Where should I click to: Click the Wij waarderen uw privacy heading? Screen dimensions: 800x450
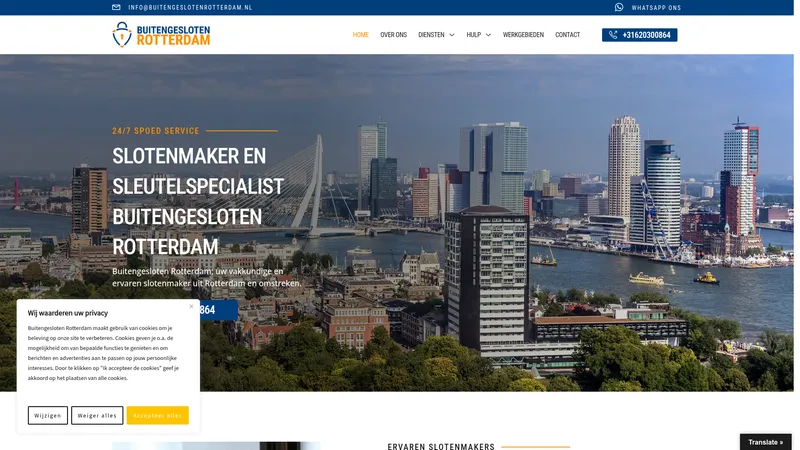click(68, 313)
